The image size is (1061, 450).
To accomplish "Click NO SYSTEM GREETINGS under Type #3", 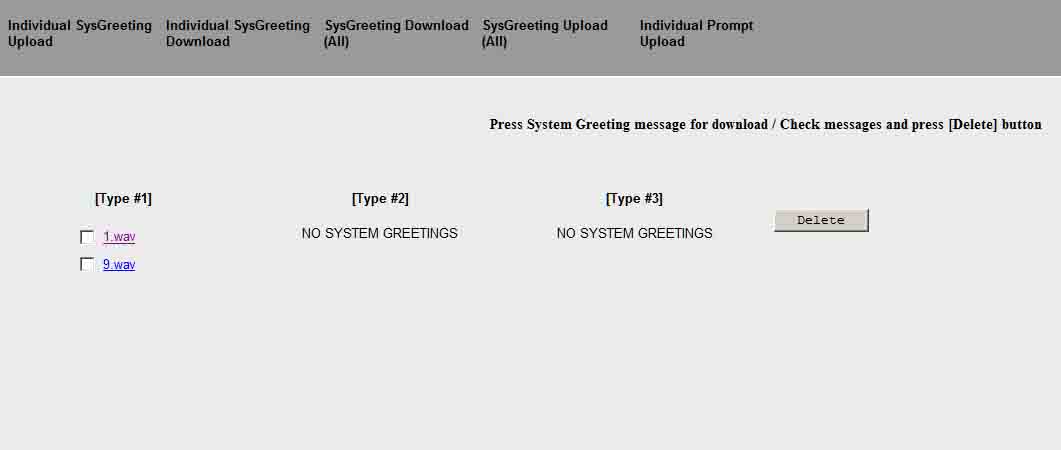I will [x=634, y=233].
